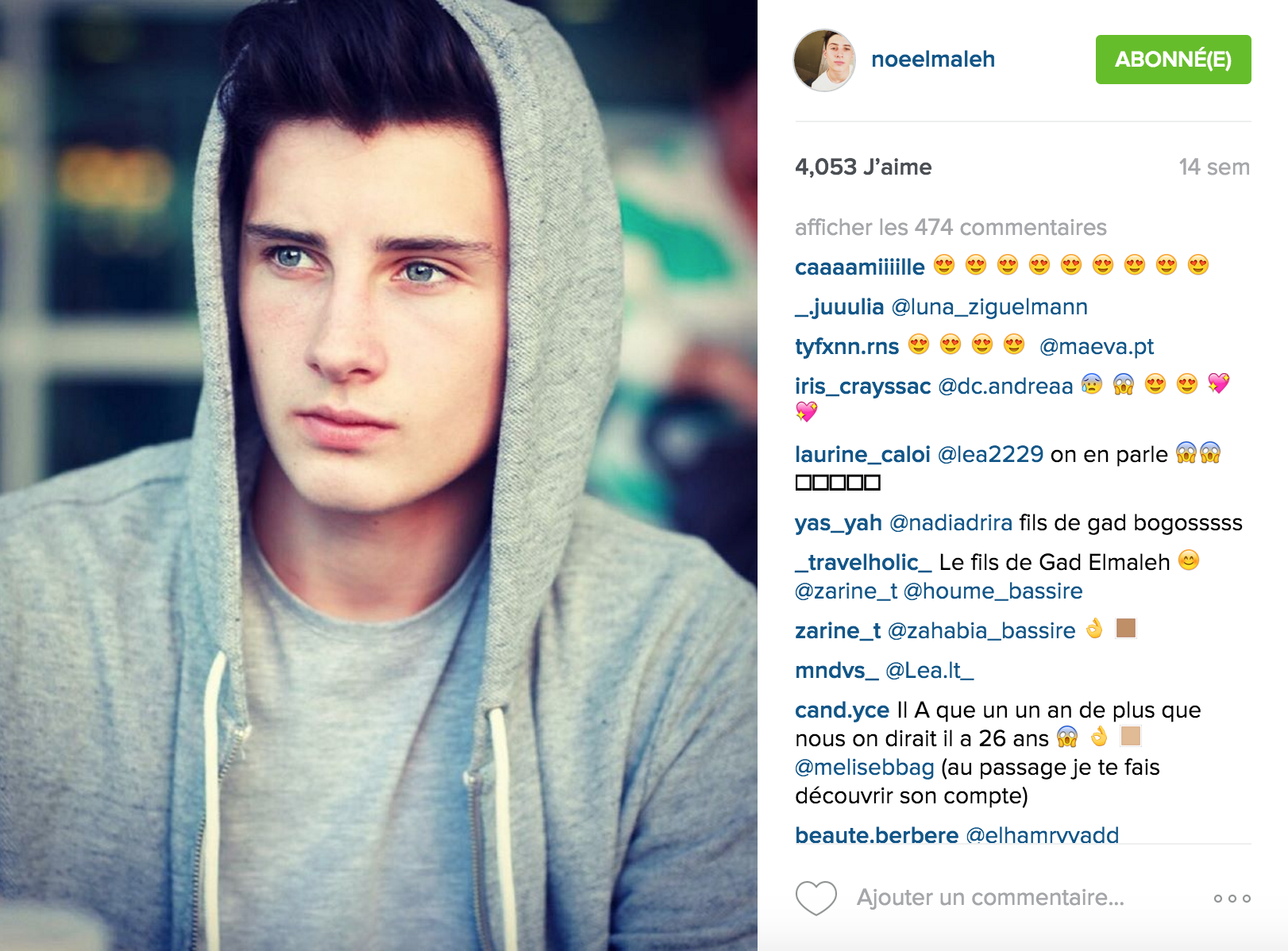Open tyfxnn.rns commenter profile
This screenshot has width=1288, height=951.
[846, 347]
